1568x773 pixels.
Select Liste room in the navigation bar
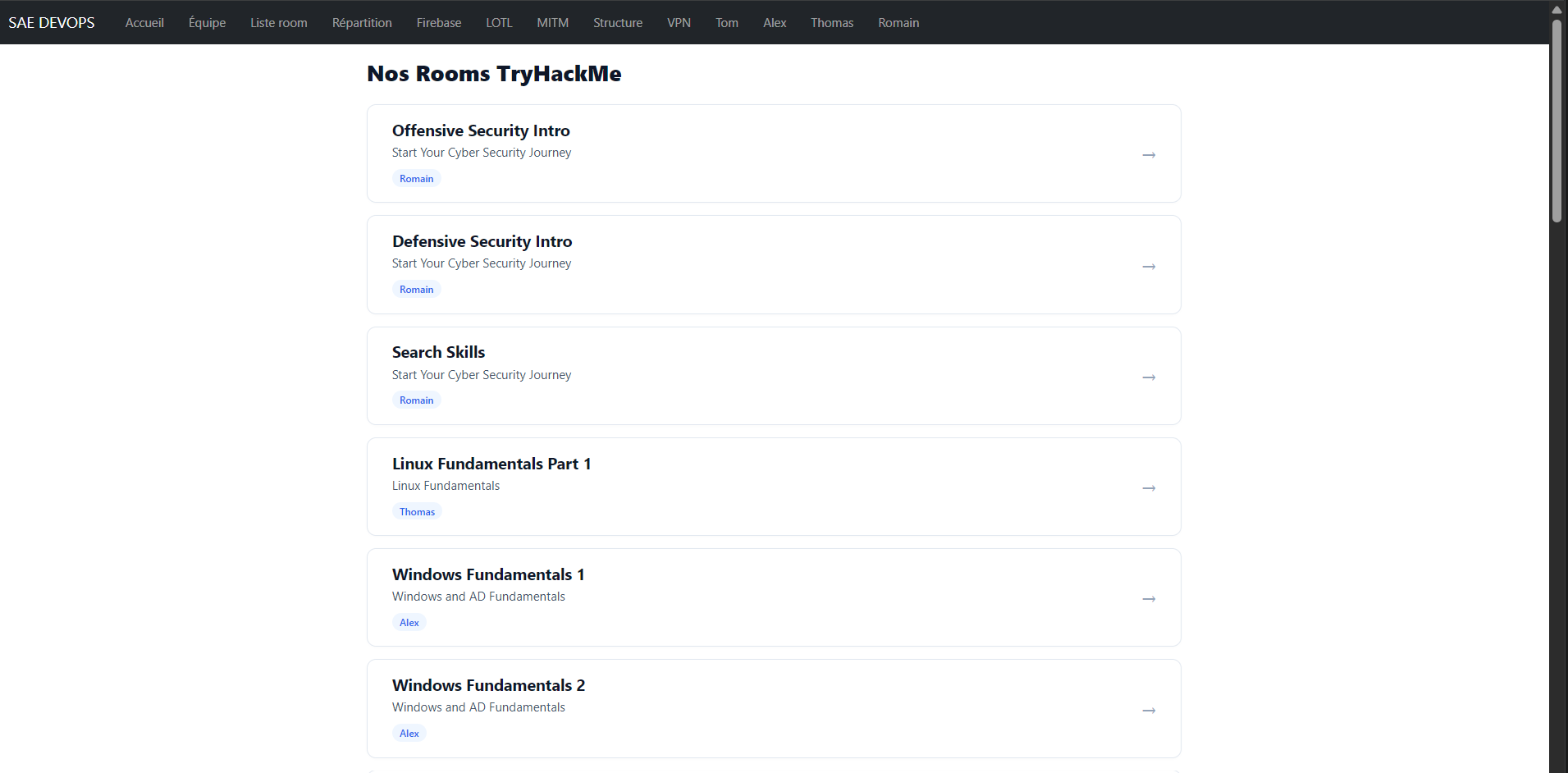[279, 23]
